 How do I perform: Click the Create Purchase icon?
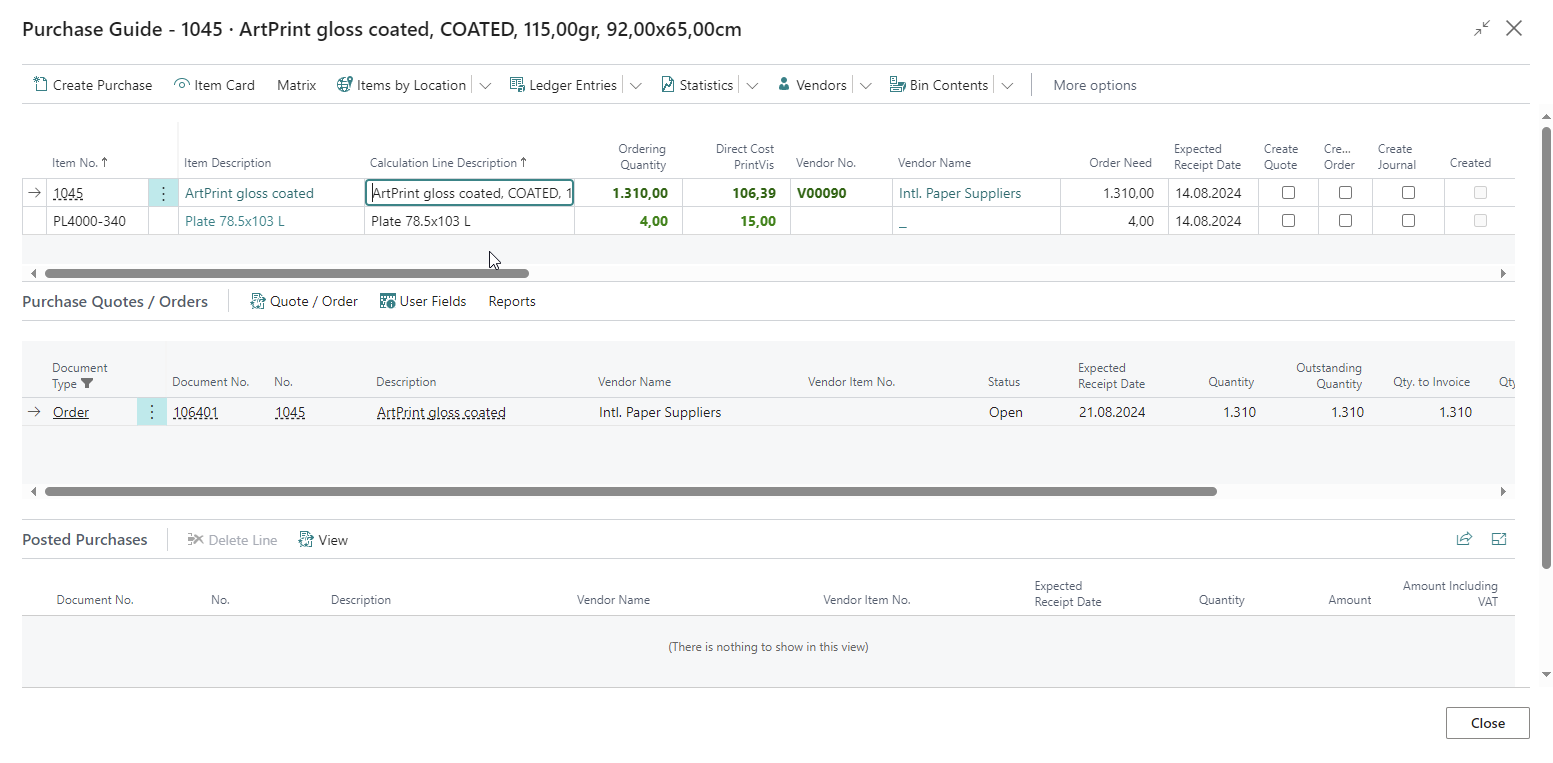click(40, 85)
